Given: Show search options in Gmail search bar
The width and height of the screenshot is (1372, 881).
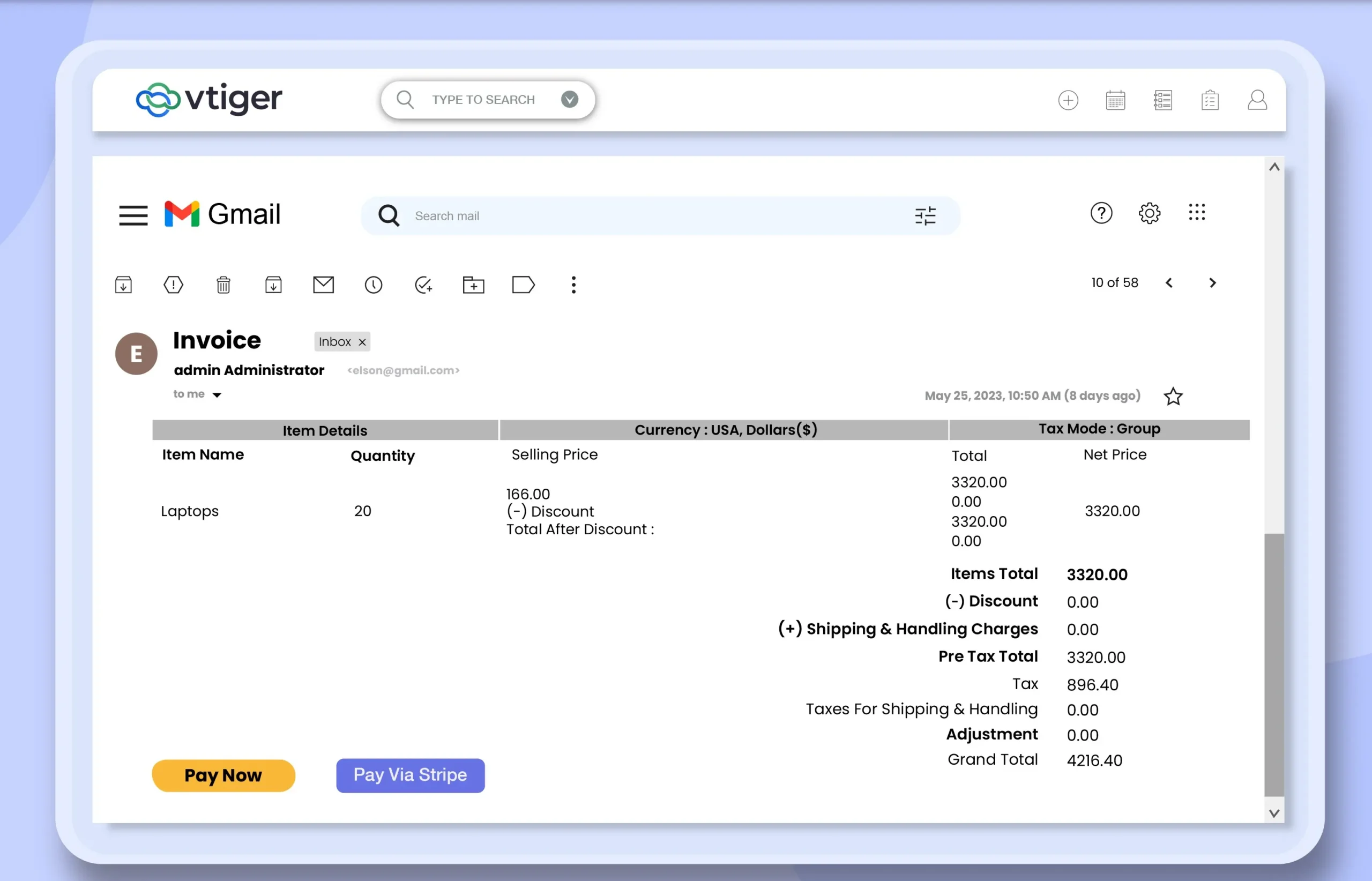Looking at the screenshot, I should point(924,215).
